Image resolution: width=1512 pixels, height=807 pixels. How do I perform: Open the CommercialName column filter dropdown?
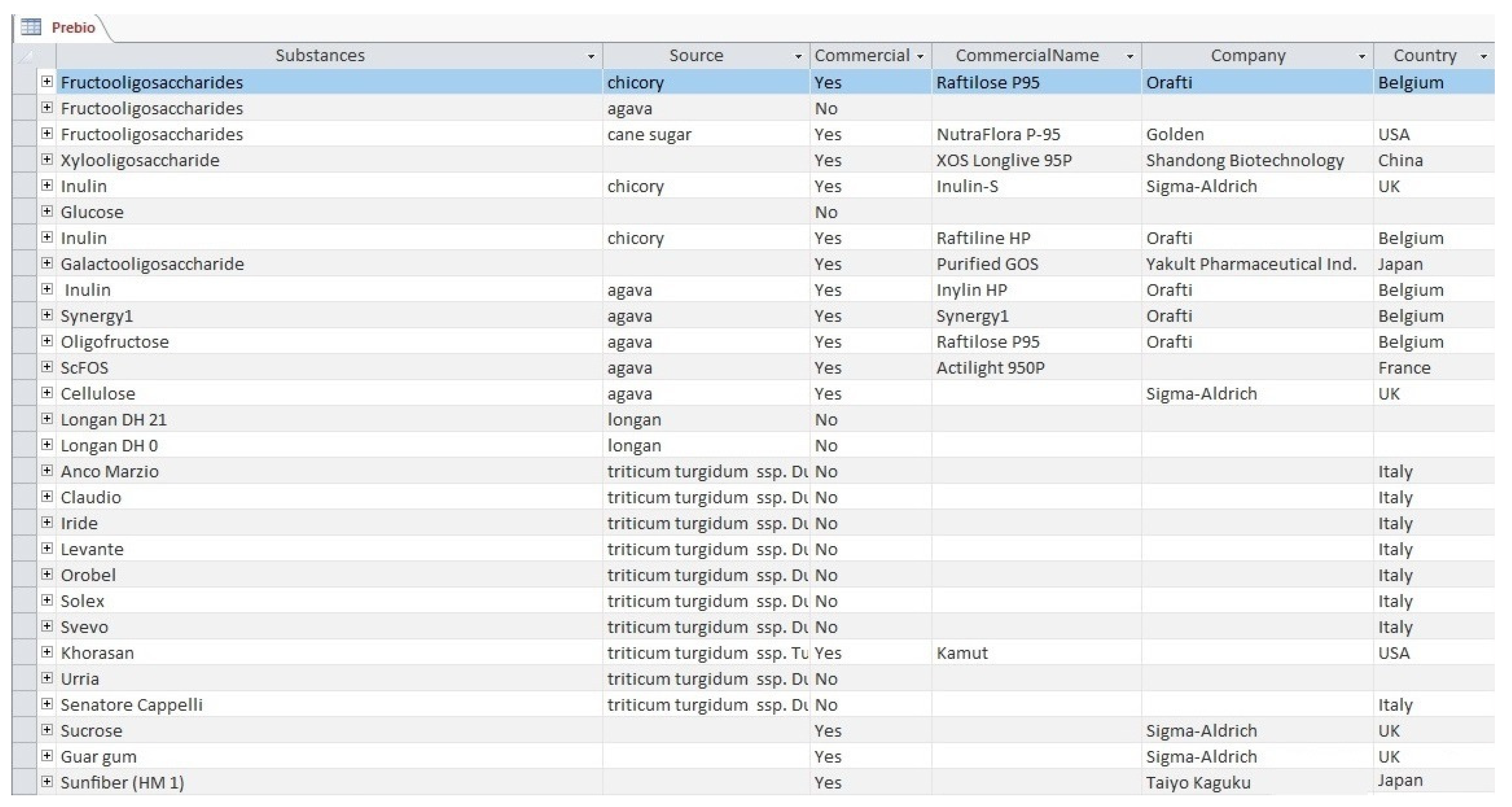tap(1130, 57)
